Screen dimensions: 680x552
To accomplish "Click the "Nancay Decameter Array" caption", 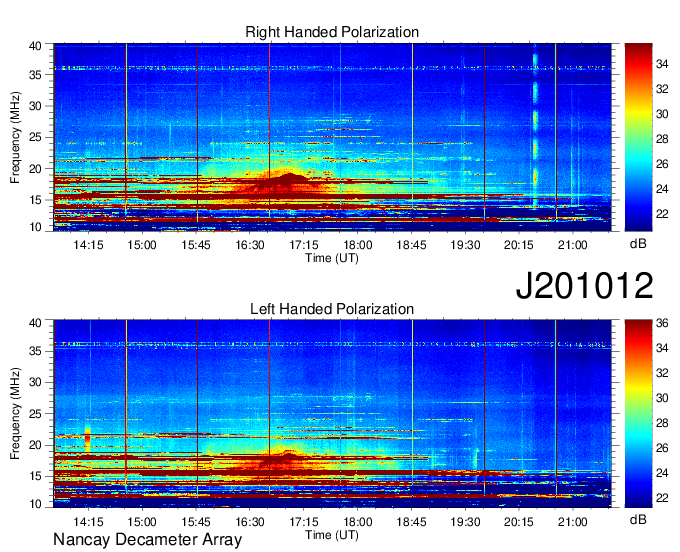I will pyautogui.click(x=147, y=540).
